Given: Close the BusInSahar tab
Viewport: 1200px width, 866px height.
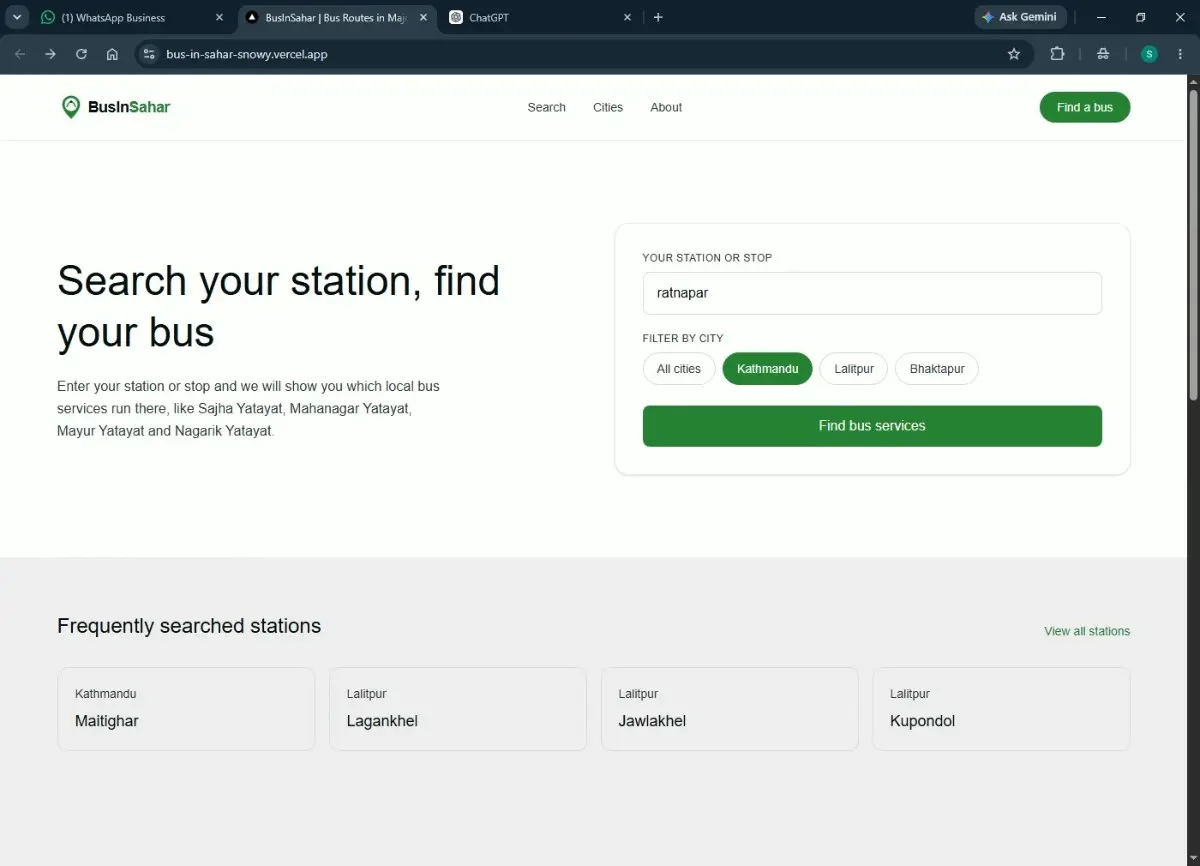Looking at the screenshot, I should [x=423, y=18].
